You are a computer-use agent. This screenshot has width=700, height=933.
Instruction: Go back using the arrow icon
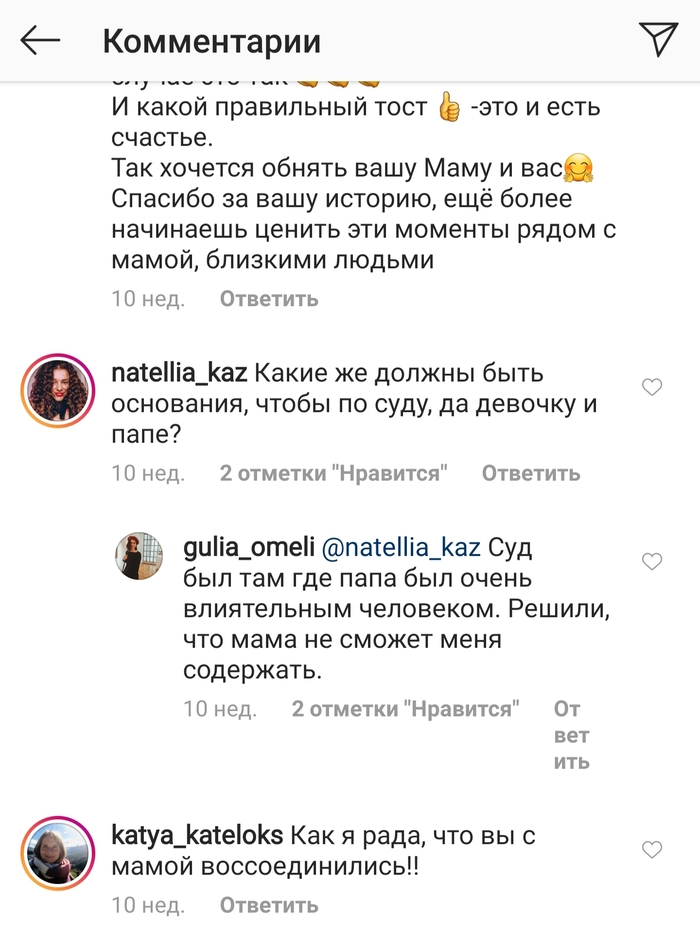click(41, 41)
